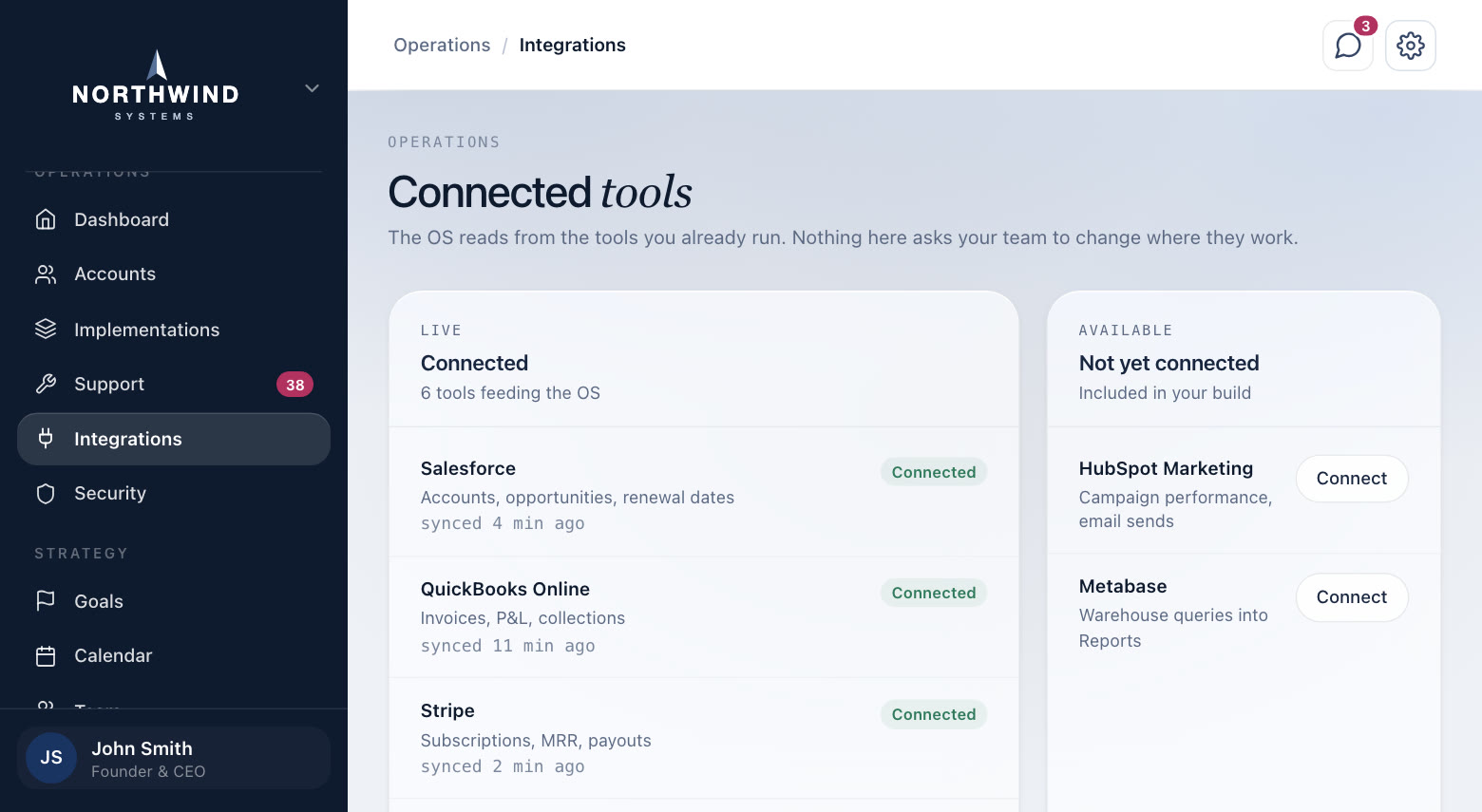Click 'Invoices, P&L, collections' description
1482x812 pixels.
tap(522, 618)
